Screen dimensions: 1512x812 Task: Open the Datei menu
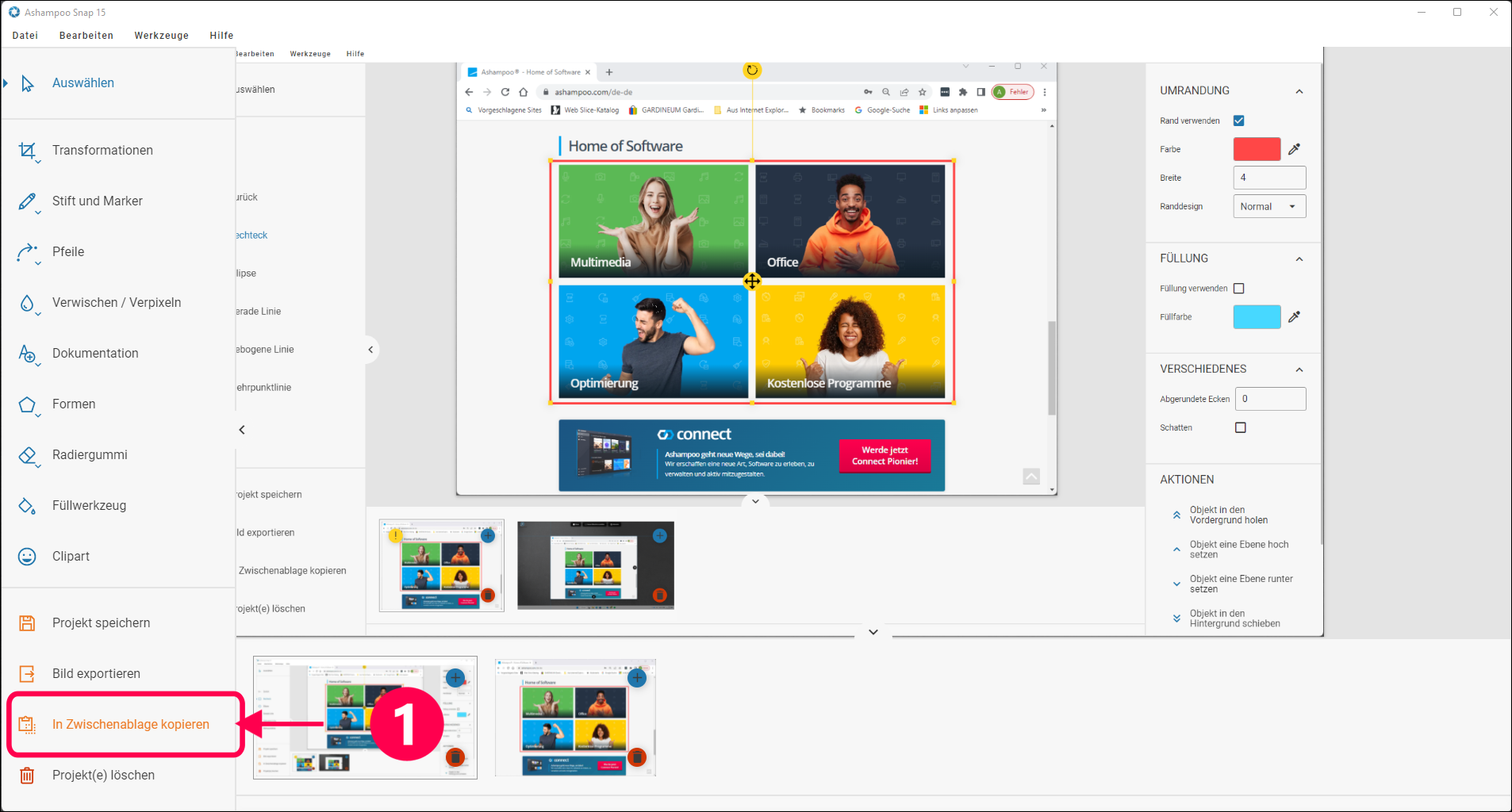coord(25,36)
